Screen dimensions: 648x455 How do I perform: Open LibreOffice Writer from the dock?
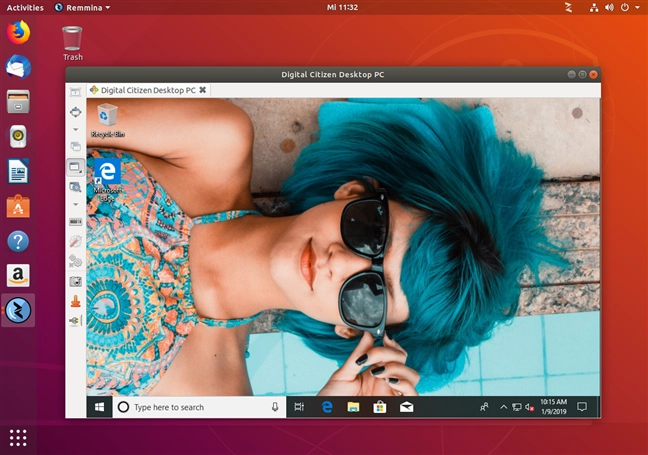point(18,171)
